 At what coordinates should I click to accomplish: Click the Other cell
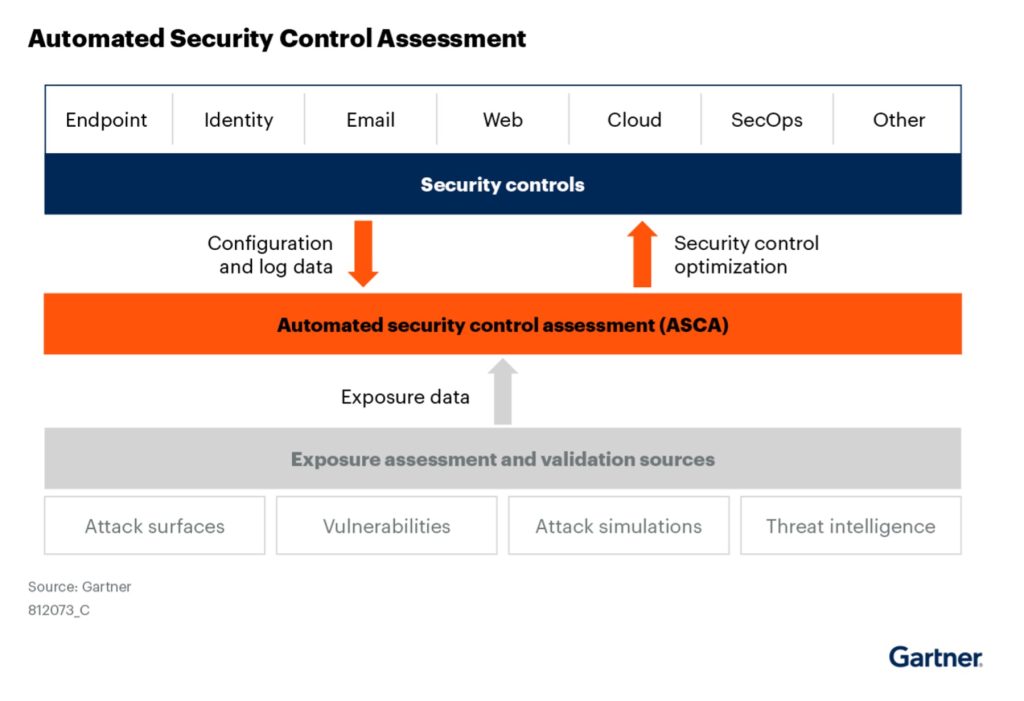(898, 120)
